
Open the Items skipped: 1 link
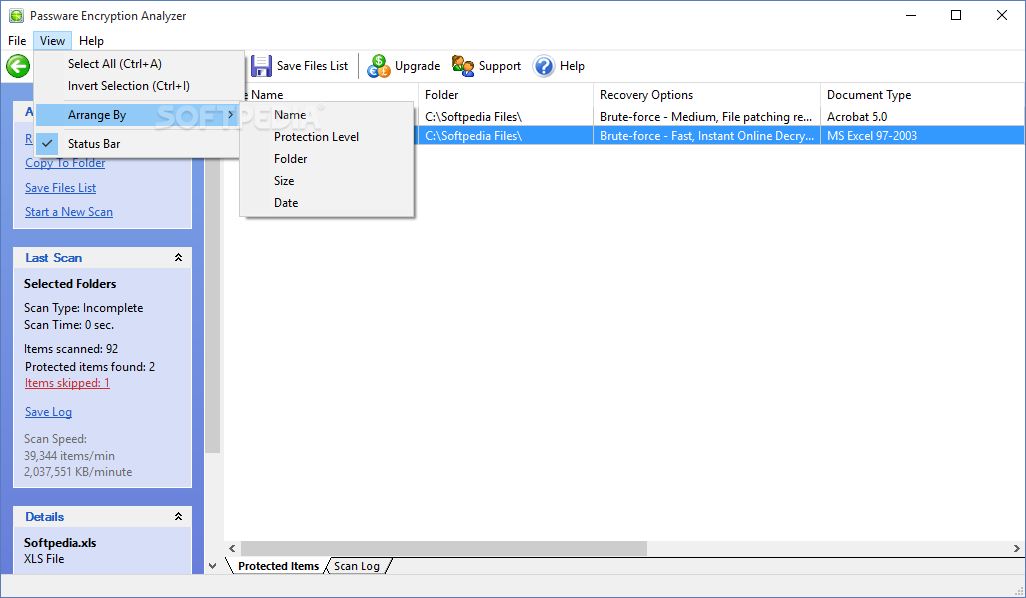pyautogui.click(x=67, y=383)
